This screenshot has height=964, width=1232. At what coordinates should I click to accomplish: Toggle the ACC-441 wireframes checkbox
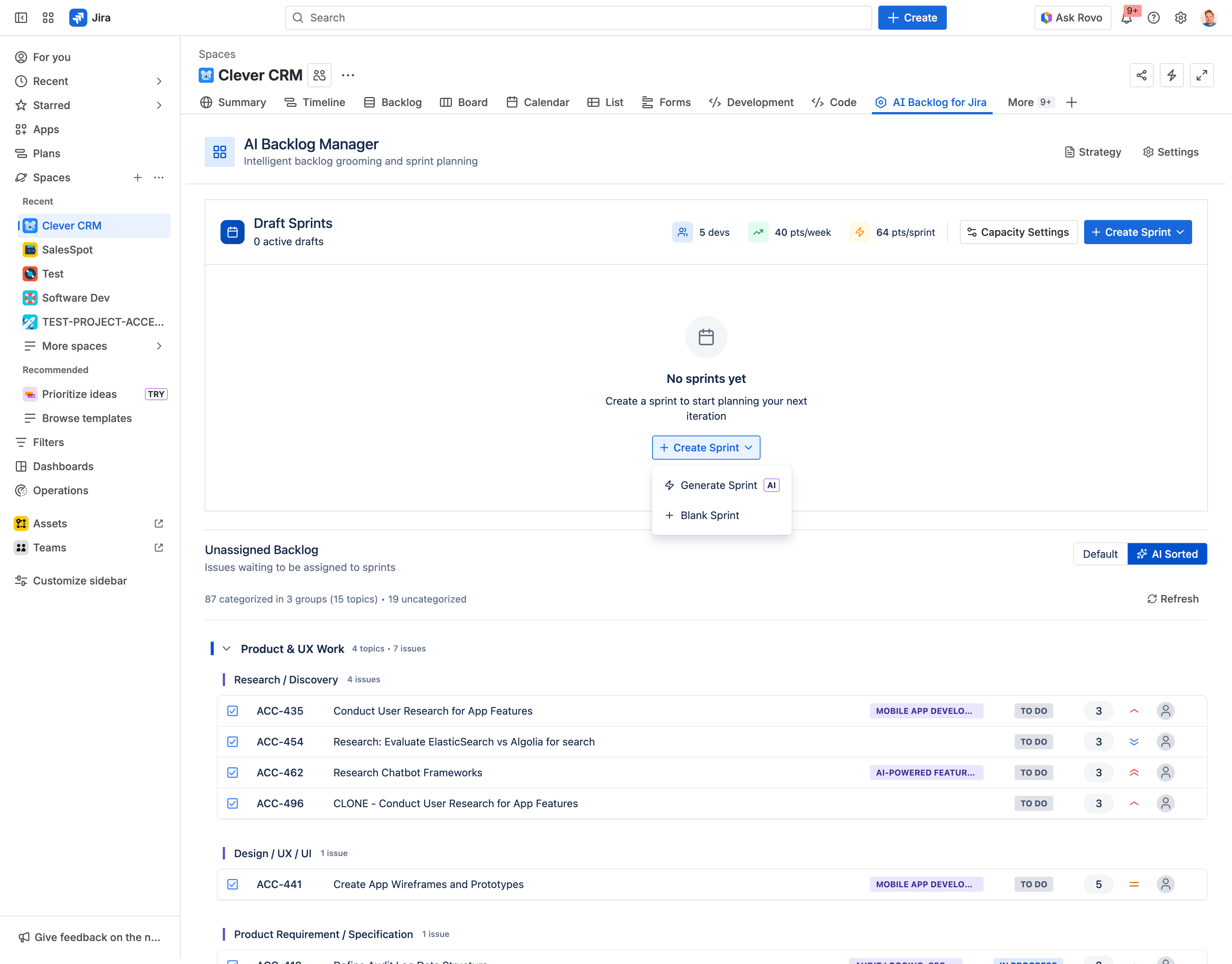[x=233, y=884]
